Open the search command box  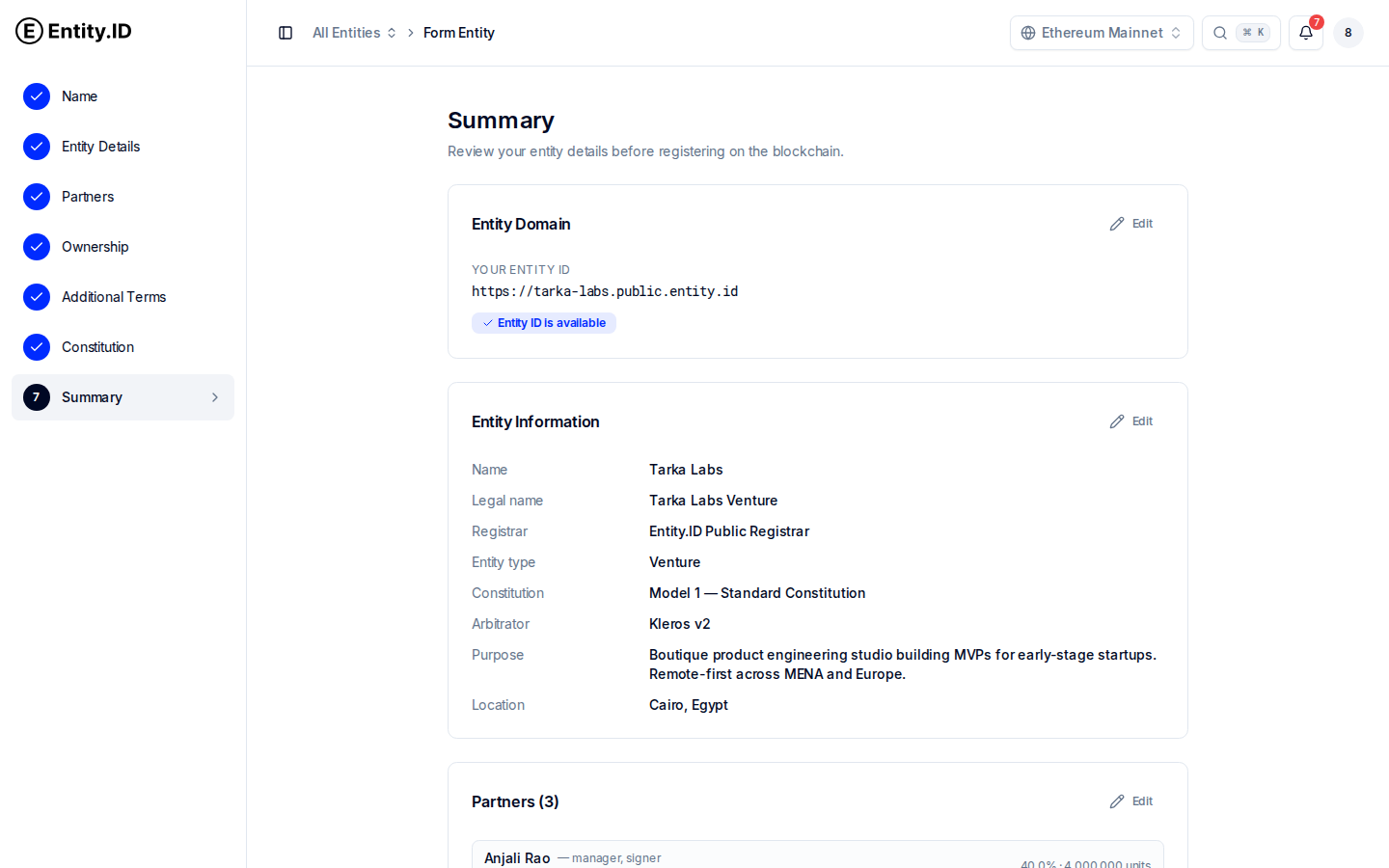click(x=1241, y=33)
